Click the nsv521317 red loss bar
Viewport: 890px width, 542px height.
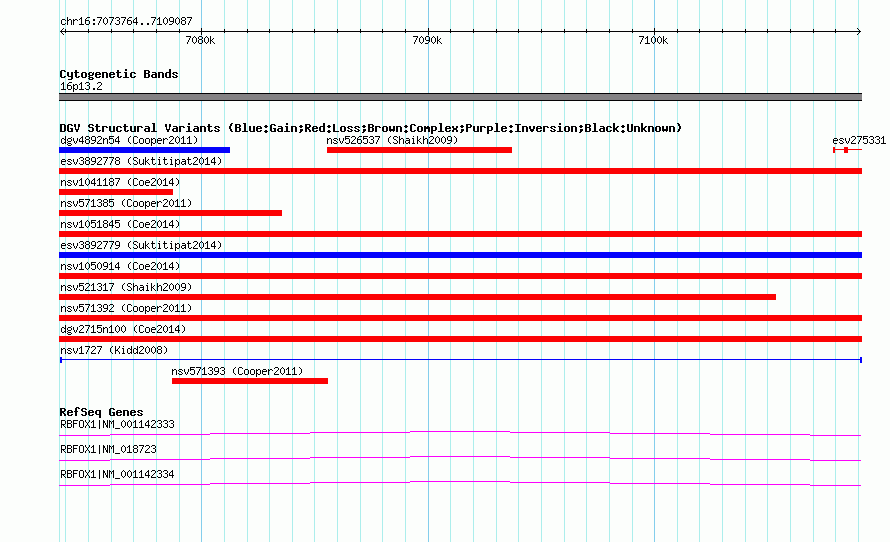coord(418,297)
